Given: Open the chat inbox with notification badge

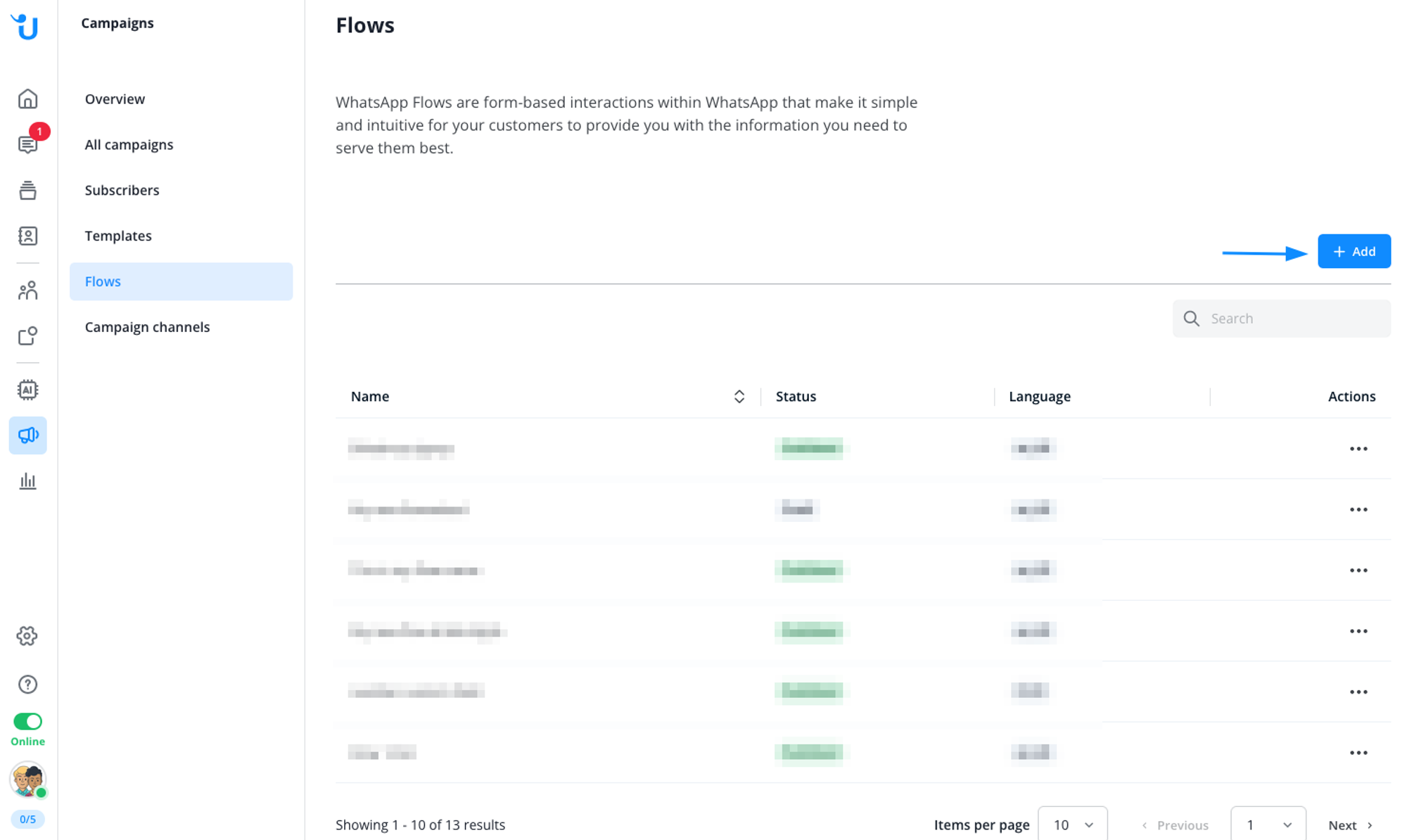Looking at the screenshot, I should coord(27,144).
